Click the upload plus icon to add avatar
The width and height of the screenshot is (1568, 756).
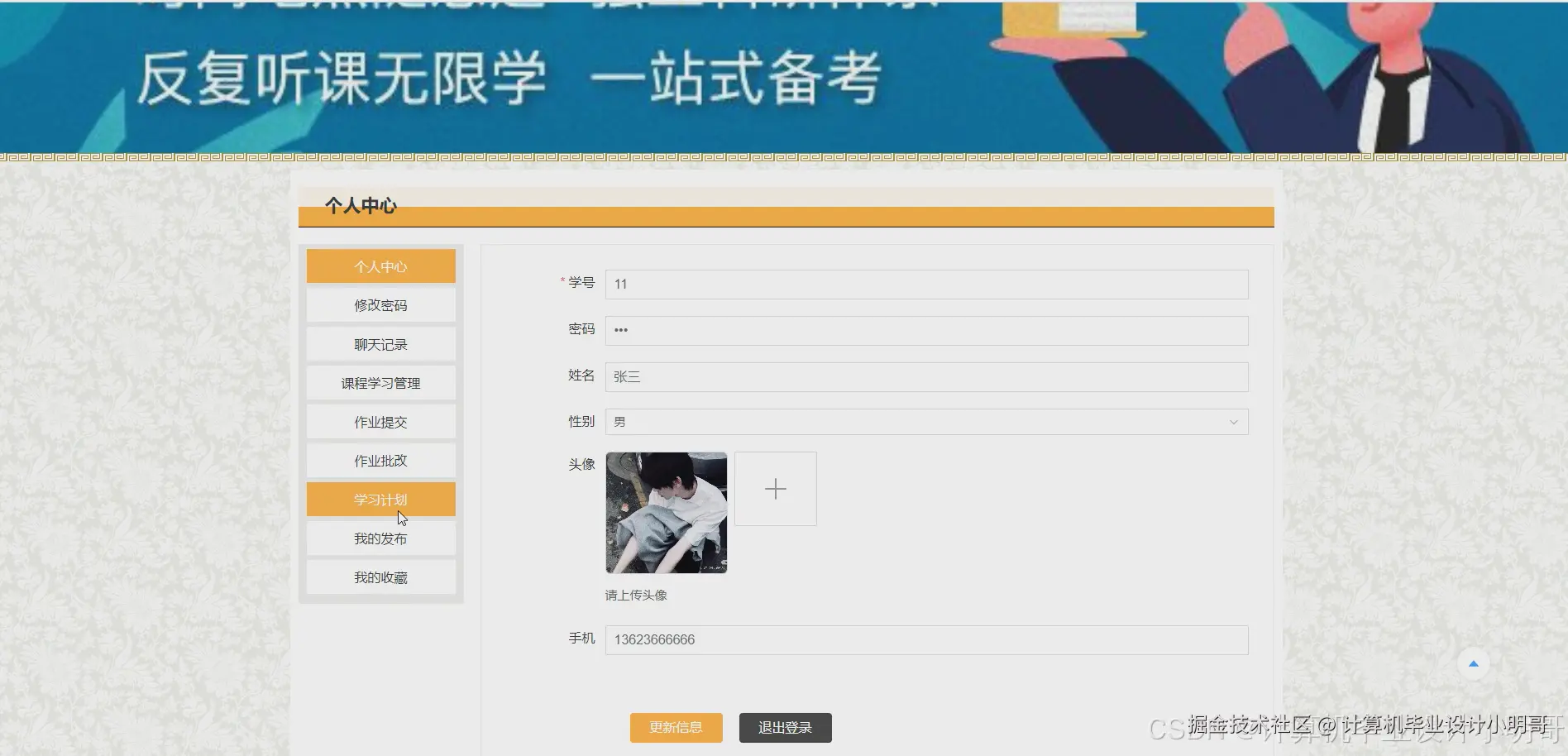(x=774, y=488)
